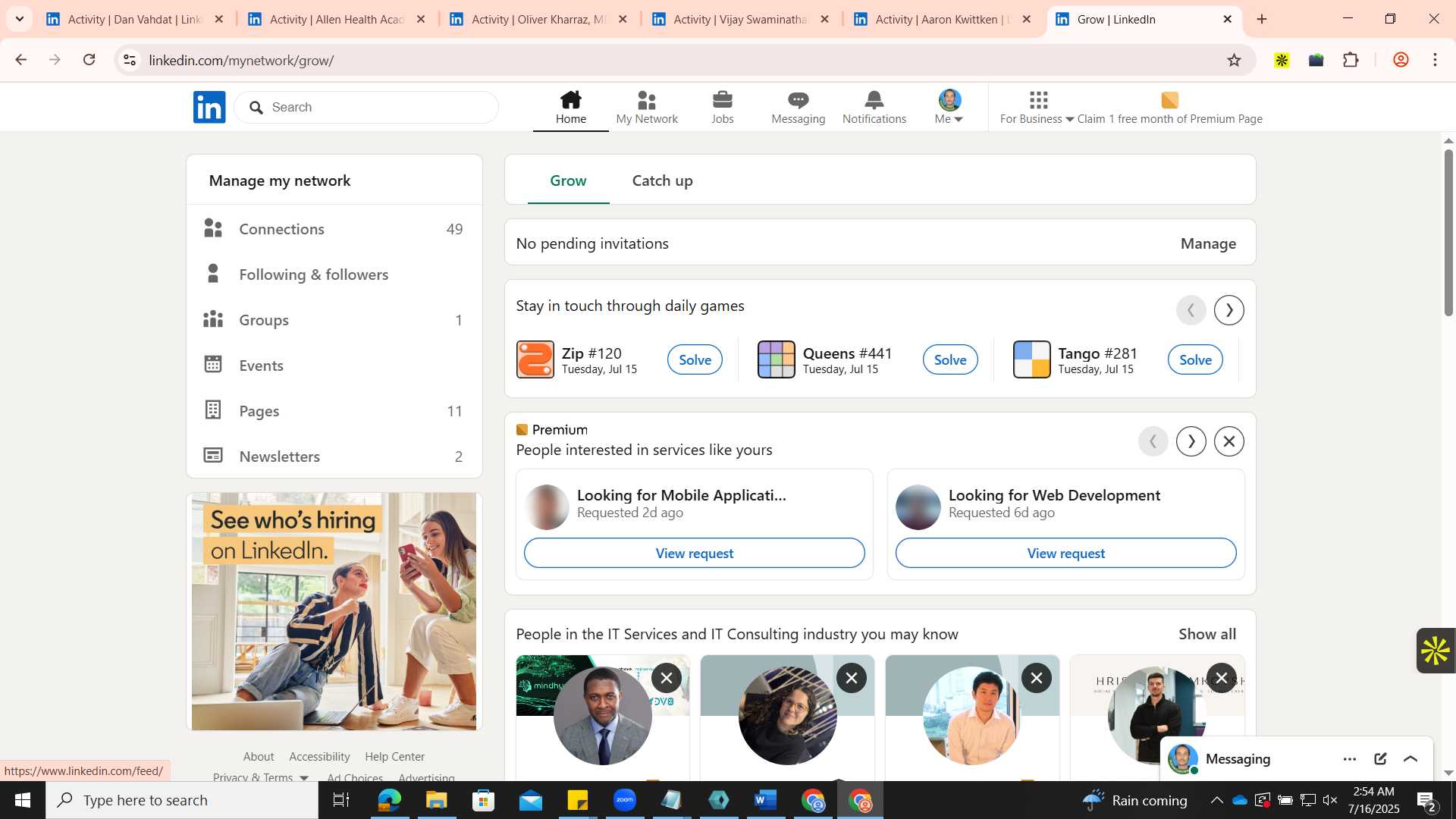The height and width of the screenshot is (819, 1456).
Task: Click the Queens game icon
Action: (776, 359)
